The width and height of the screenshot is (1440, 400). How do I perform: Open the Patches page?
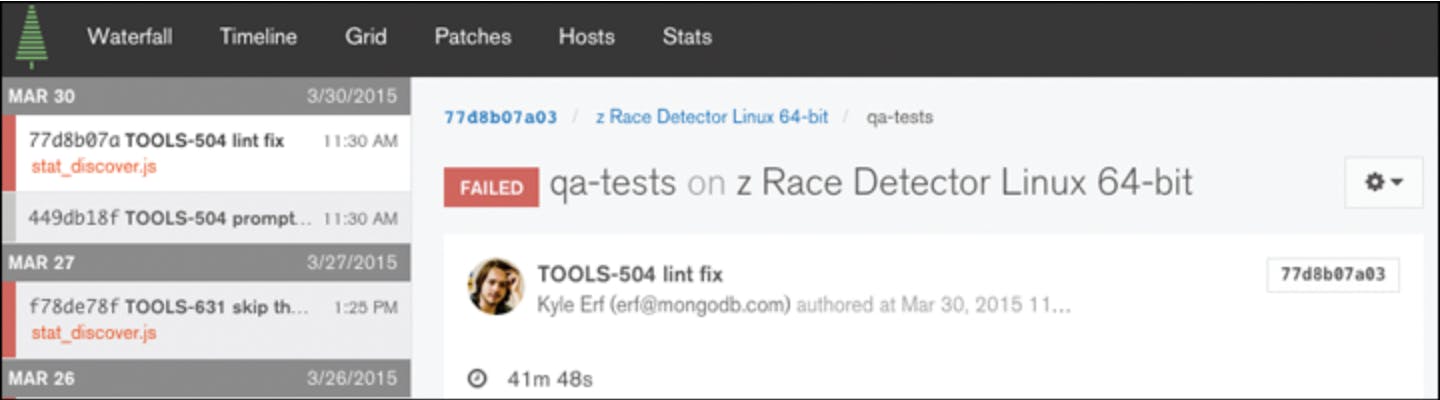point(472,37)
